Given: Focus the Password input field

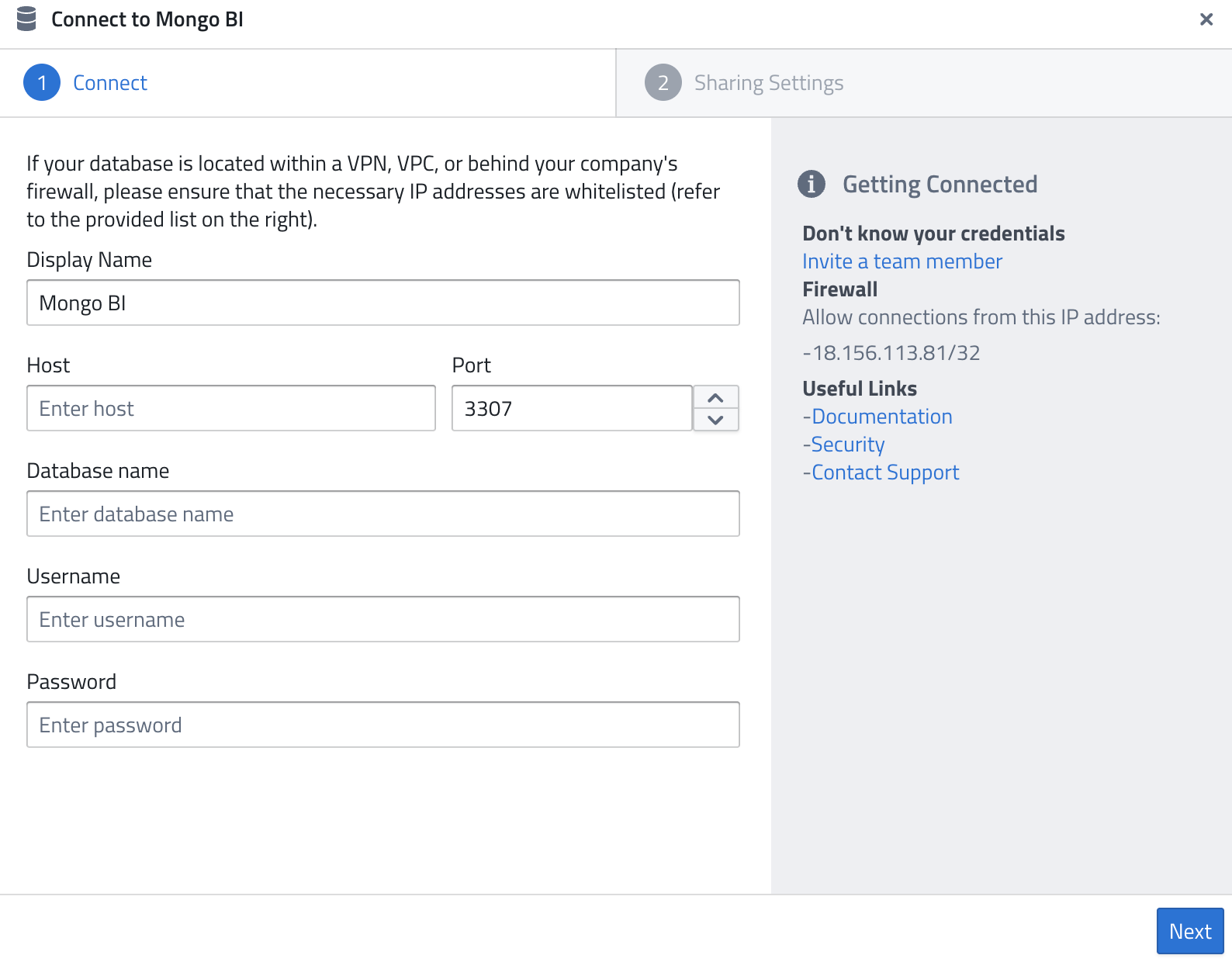Looking at the screenshot, I should tap(383, 725).
